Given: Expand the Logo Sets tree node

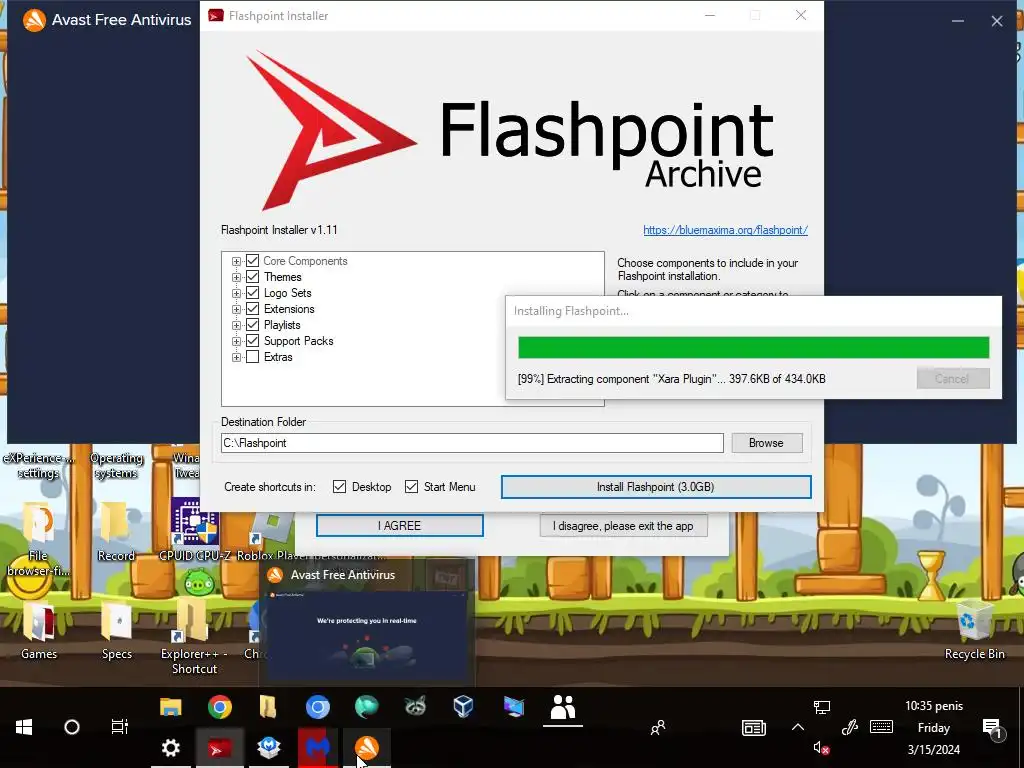Looking at the screenshot, I should click(236, 293).
